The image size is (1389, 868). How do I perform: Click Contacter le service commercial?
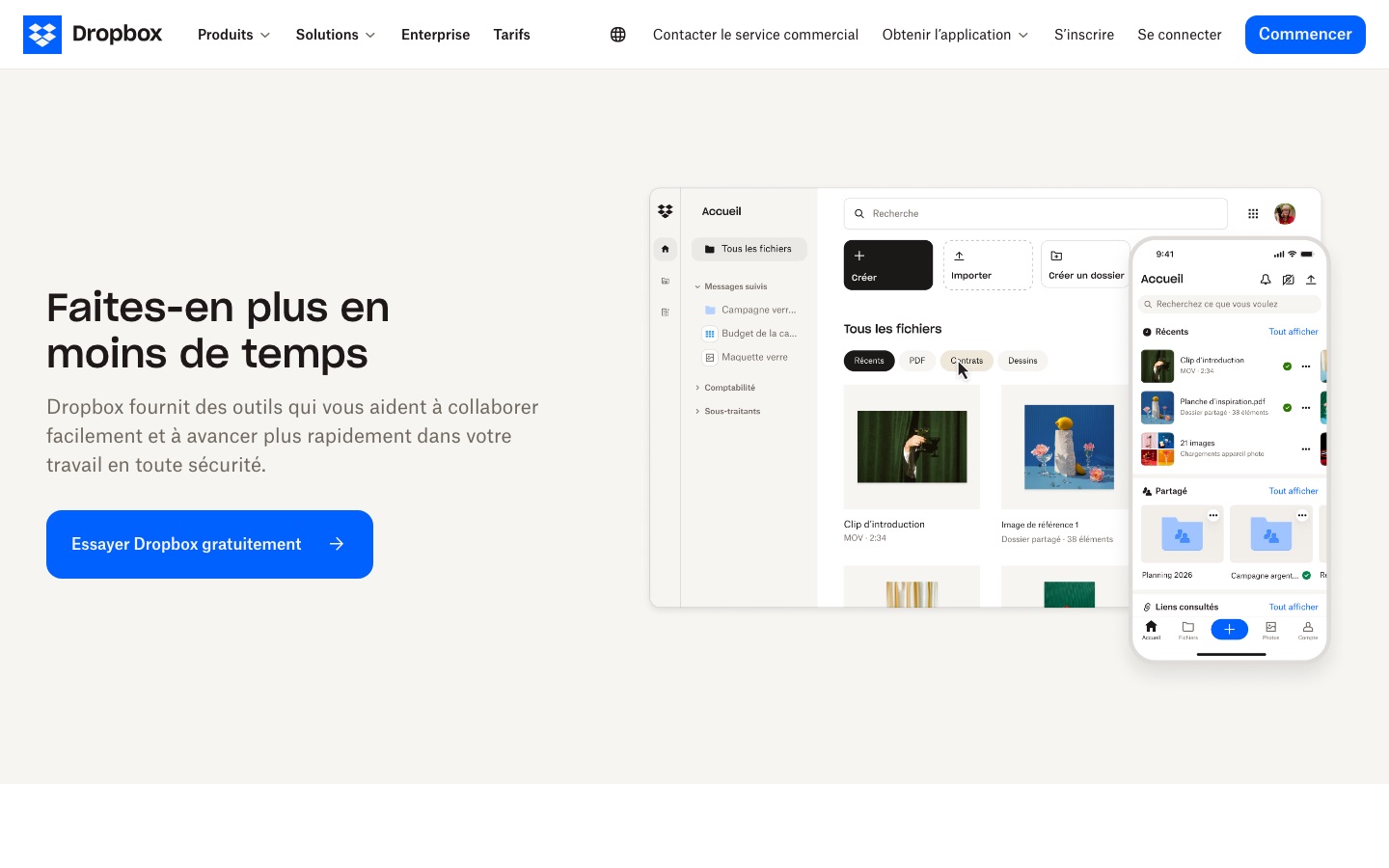pyautogui.click(x=755, y=35)
